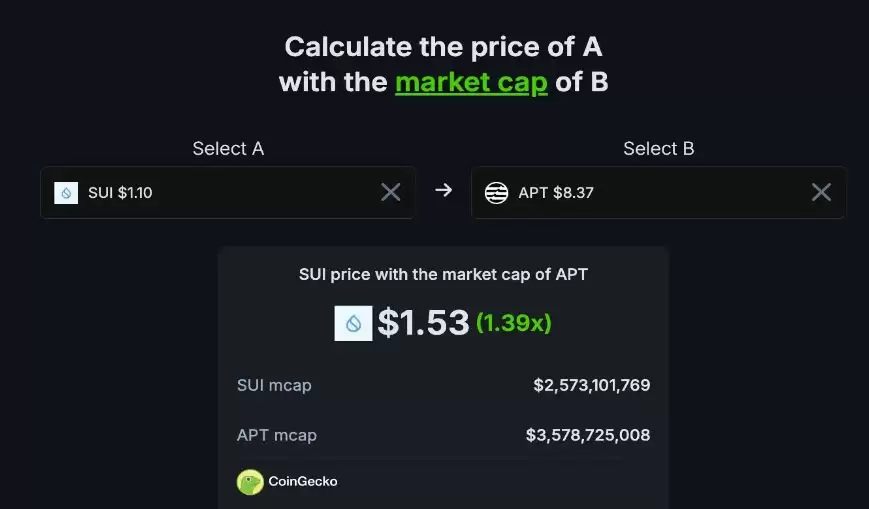Click the arrow between Select A and B

pos(443,191)
